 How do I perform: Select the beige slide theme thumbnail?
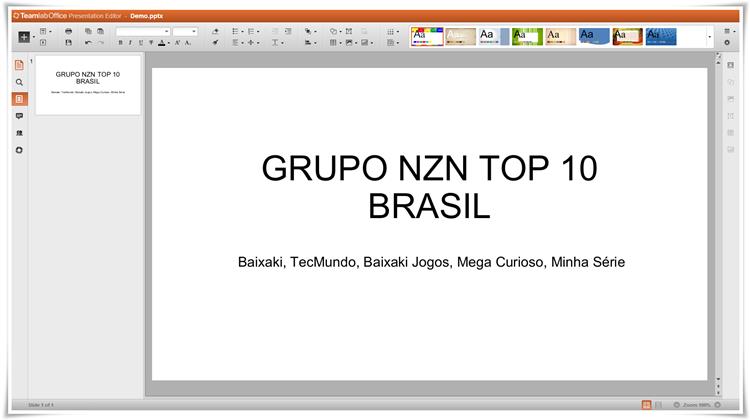[461, 36]
